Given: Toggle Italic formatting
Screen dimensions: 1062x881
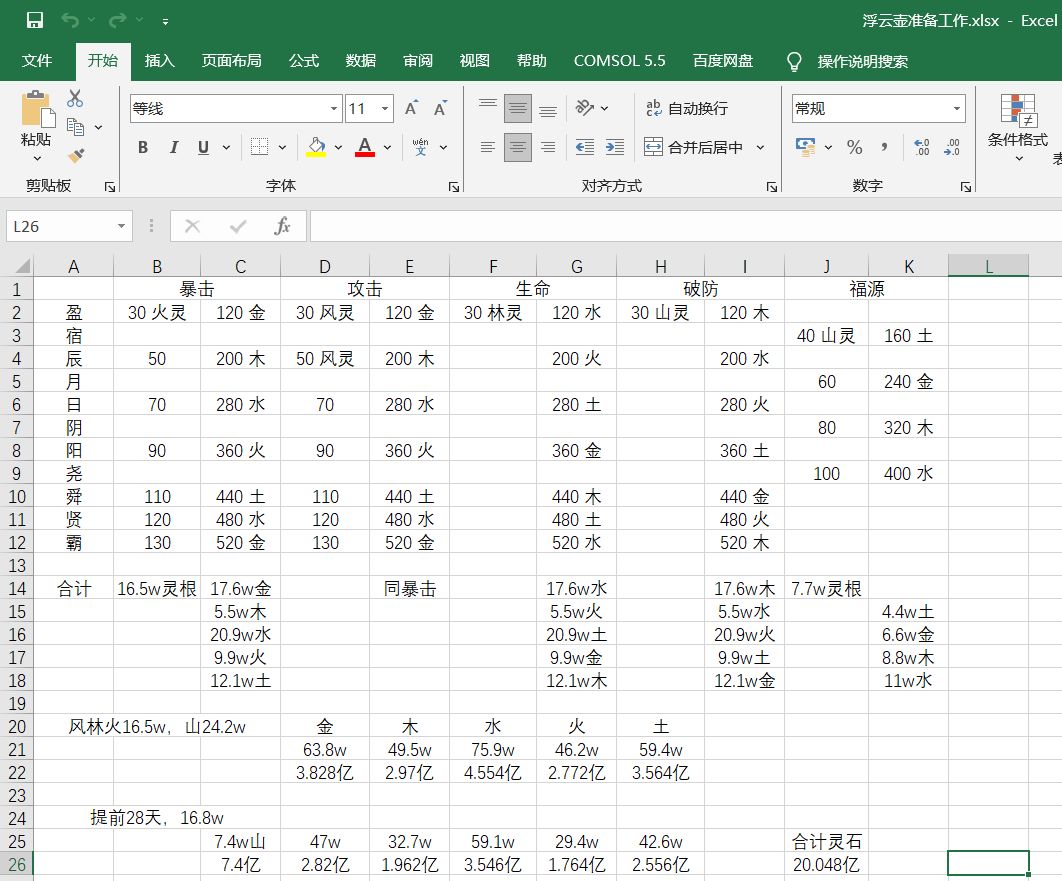Looking at the screenshot, I should click(173, 147).
